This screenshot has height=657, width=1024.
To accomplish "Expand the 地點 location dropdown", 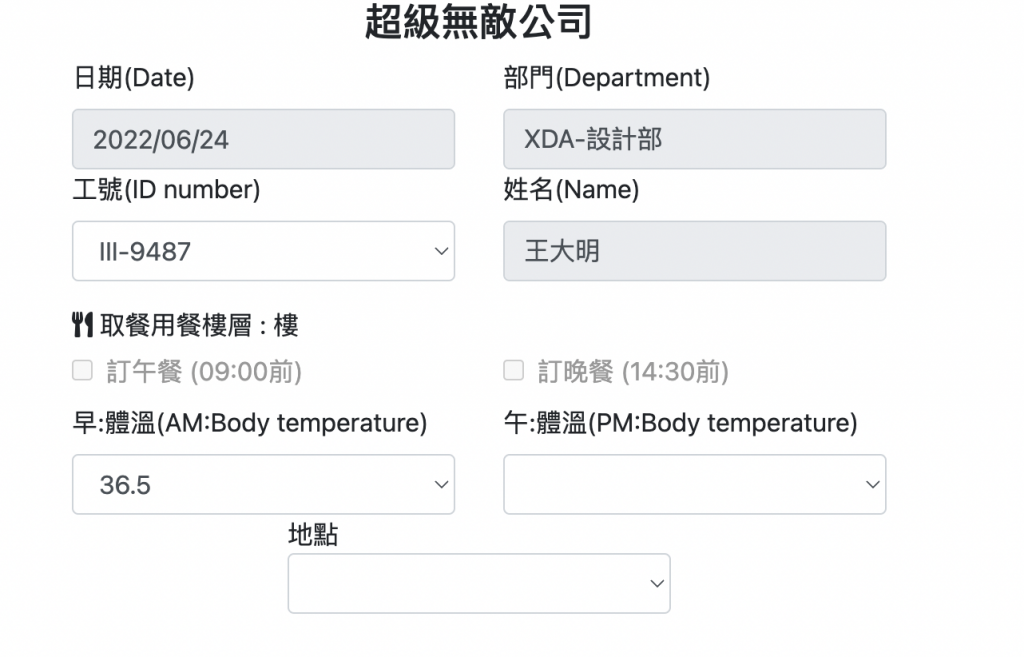I will (479, 583).
